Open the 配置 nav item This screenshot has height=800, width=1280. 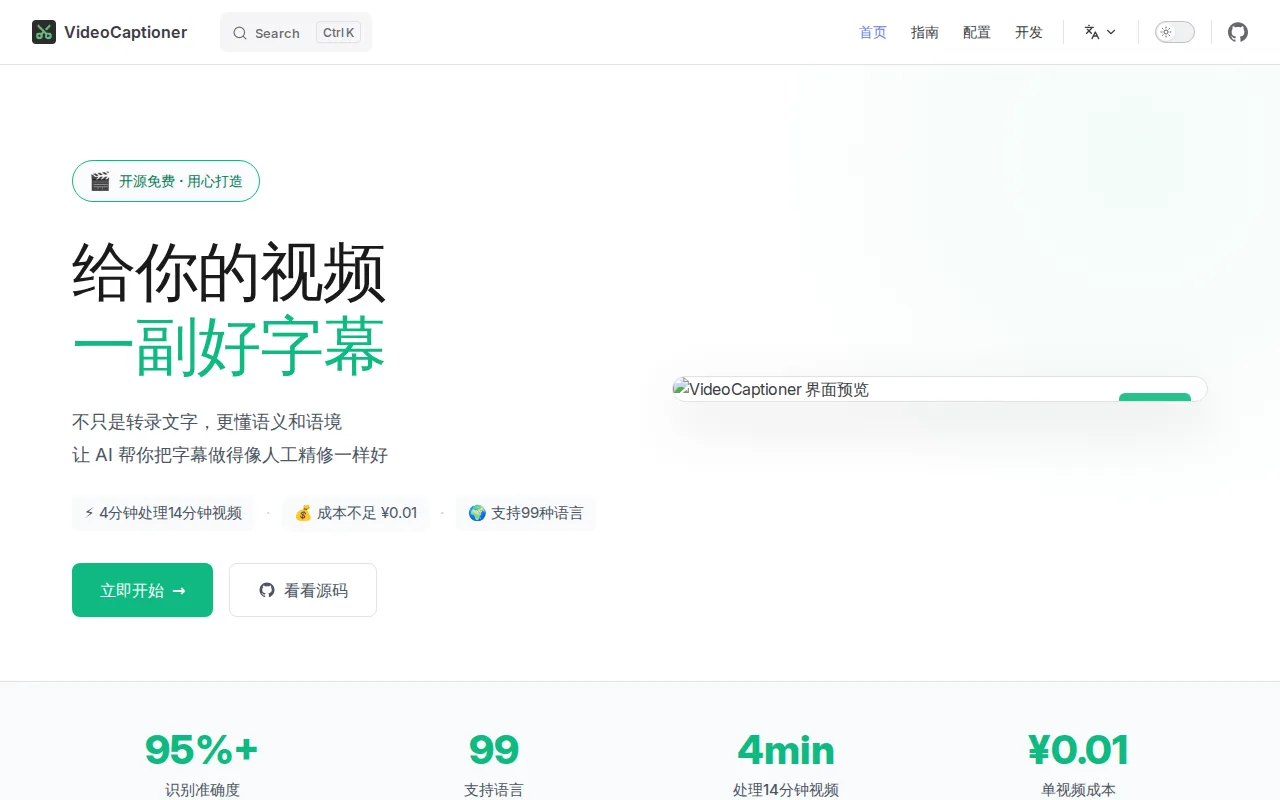977,32
